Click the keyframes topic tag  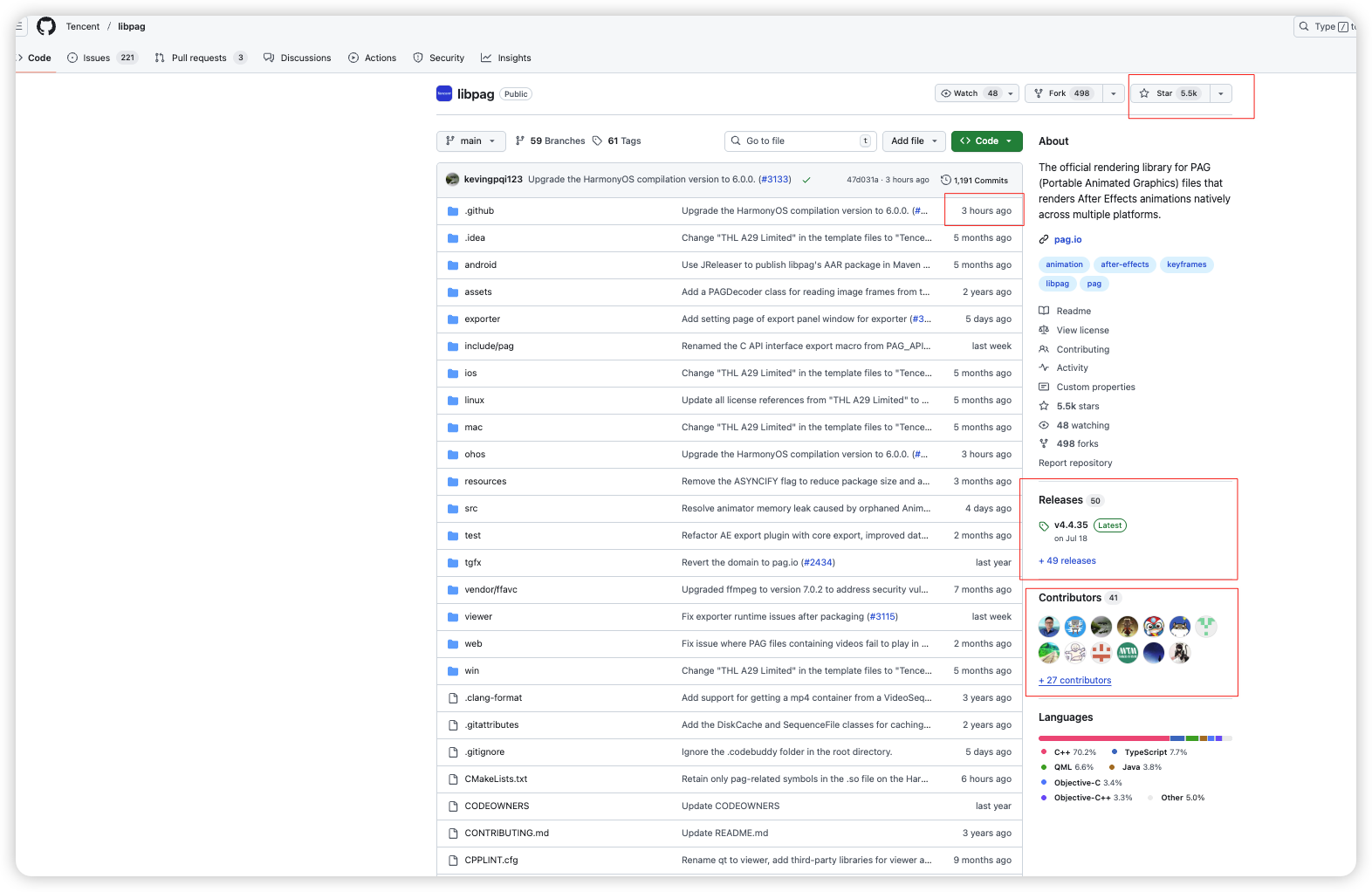(x=1187, y=264)
